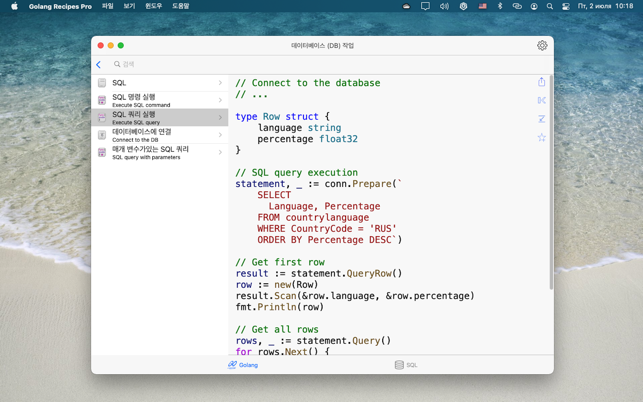Go back using the left chevron
The height and width of the screenshot is (402, 643).
[99, 65]
